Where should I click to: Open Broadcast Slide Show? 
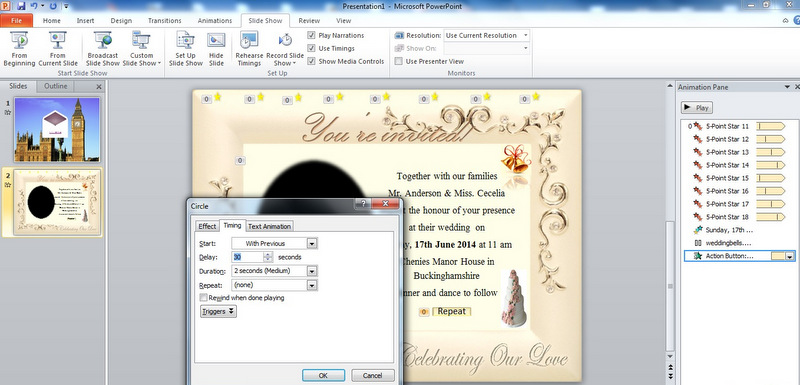pos(103,49)
